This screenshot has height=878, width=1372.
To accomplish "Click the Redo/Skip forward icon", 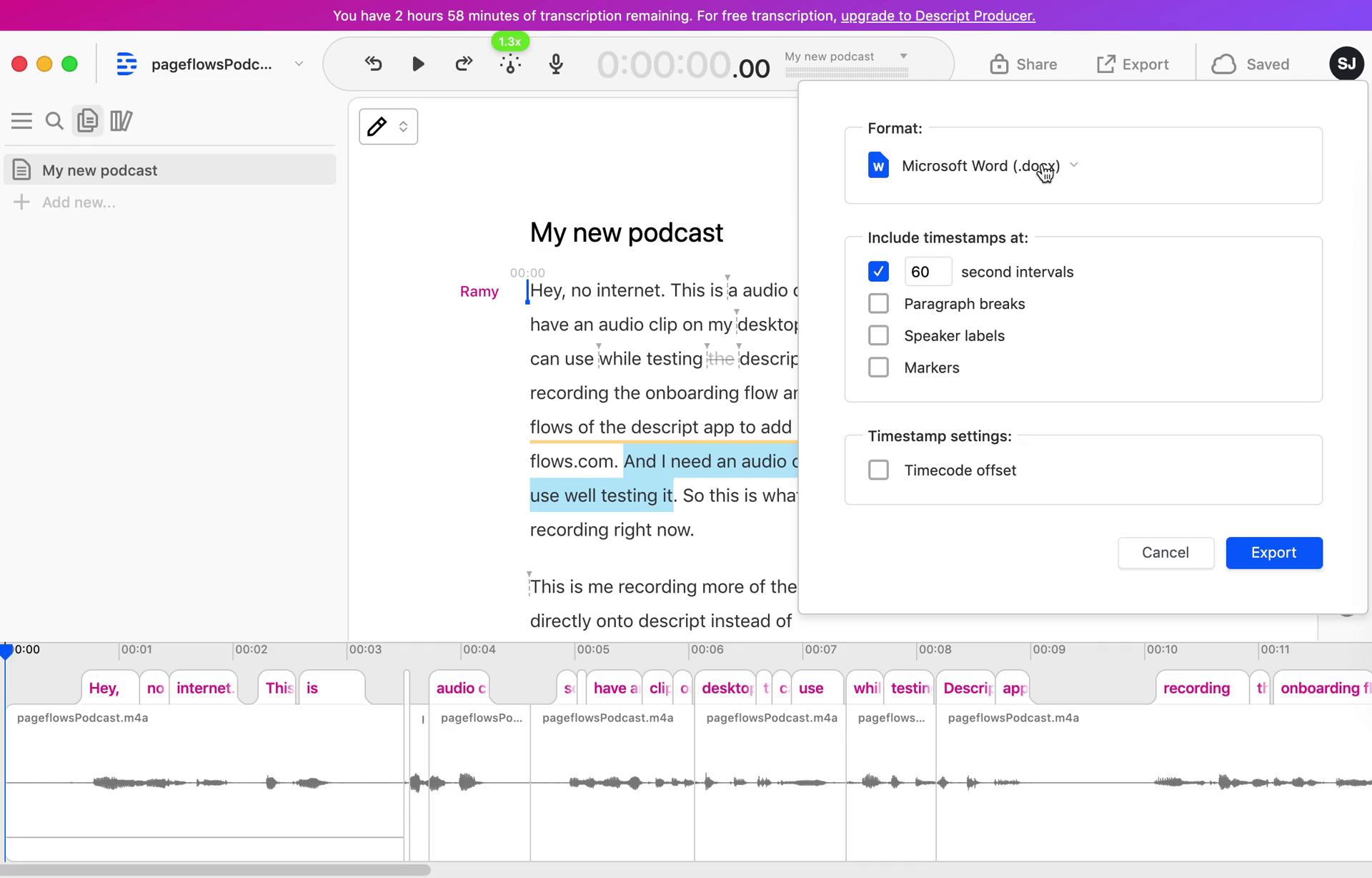I will coord(463,64).
